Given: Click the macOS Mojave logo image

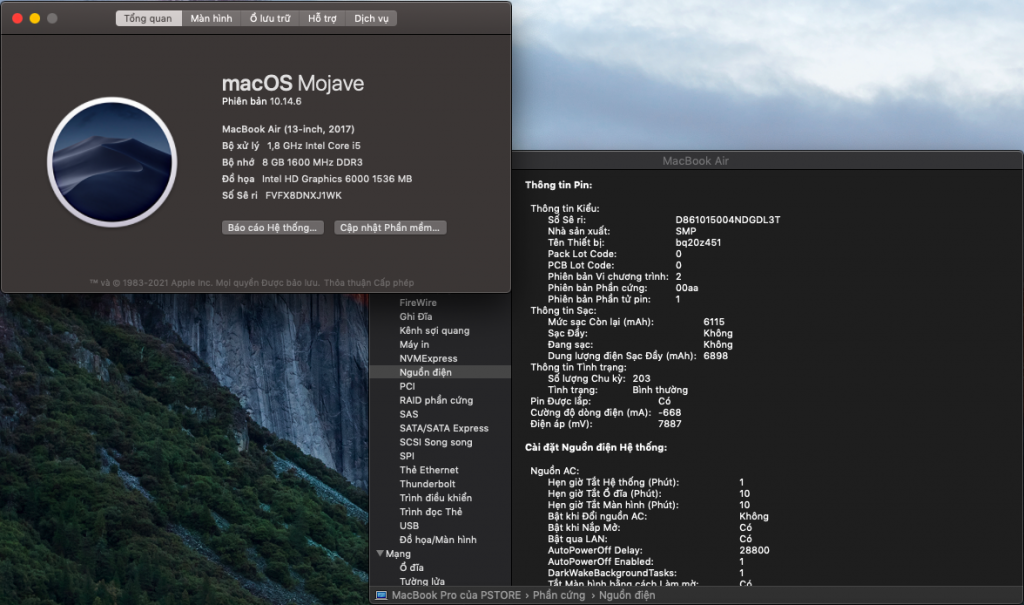Looking at the screenshot, I should (112, 162).
